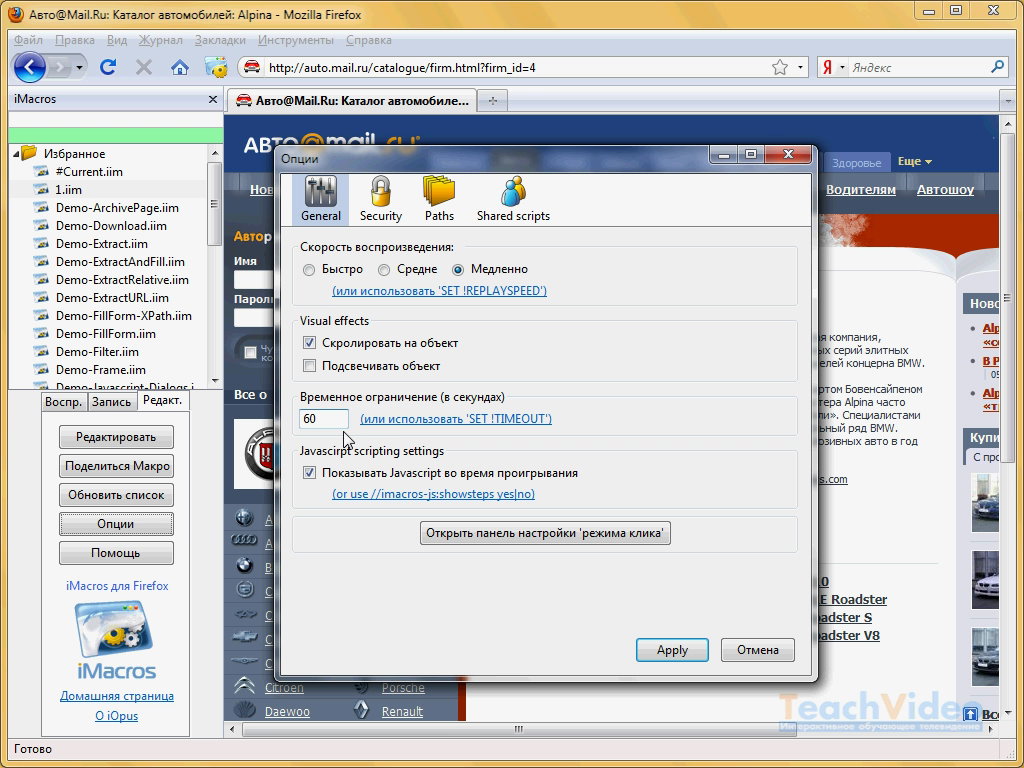Click the timeout seconds input field
Viewport: 1024px width, 768px height.
pos(324,419)
